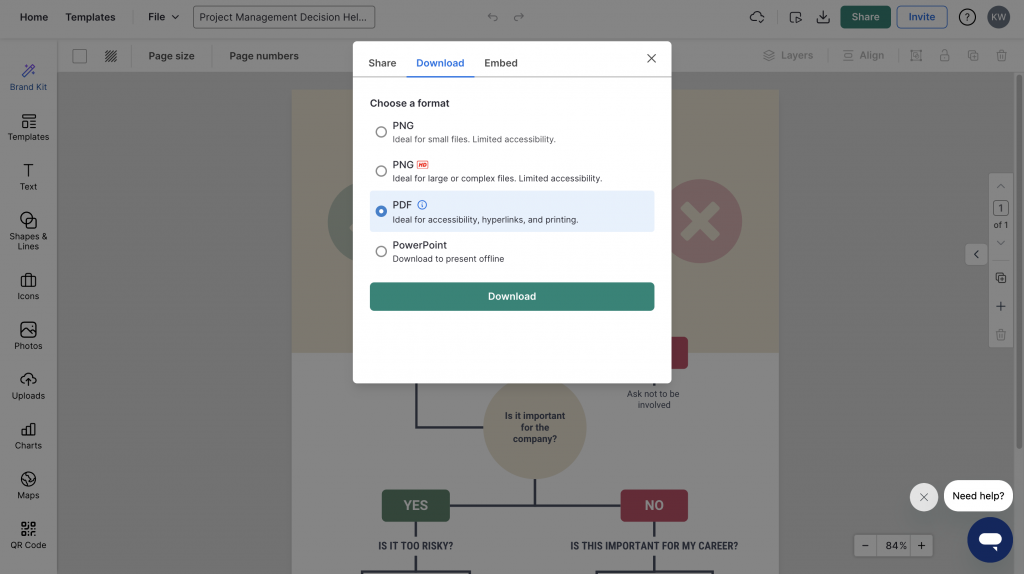Switch to the Embed tab
This screenshot has height=574, width=1024.
click(x=501, y=63)
